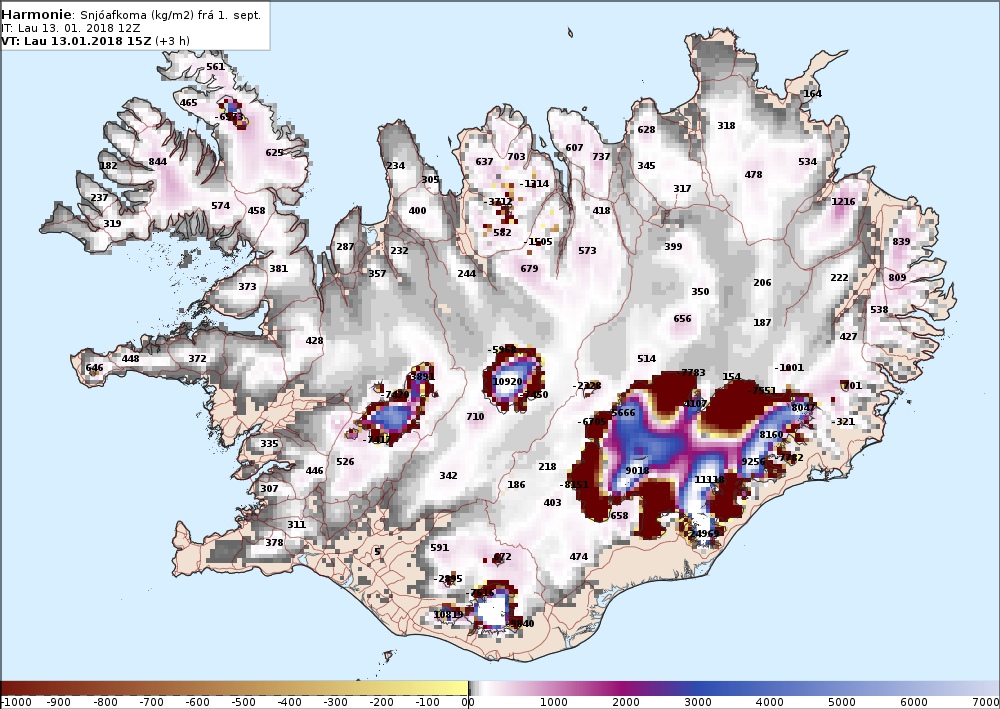Click the blue colorbar segment above 3000

pyautogui.click(x=698, y=689)
